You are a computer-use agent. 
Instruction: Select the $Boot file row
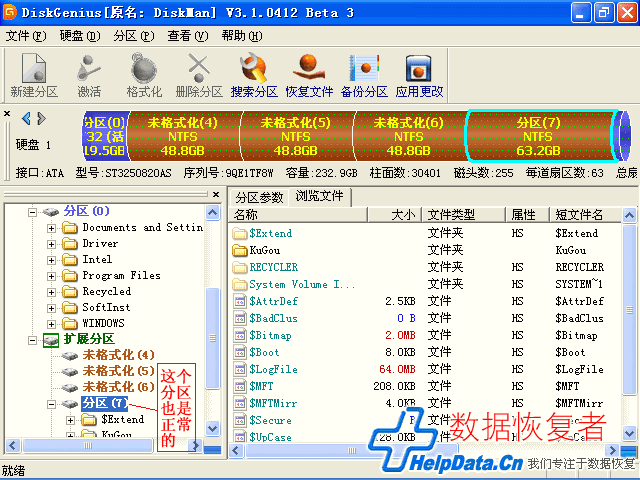425,352
